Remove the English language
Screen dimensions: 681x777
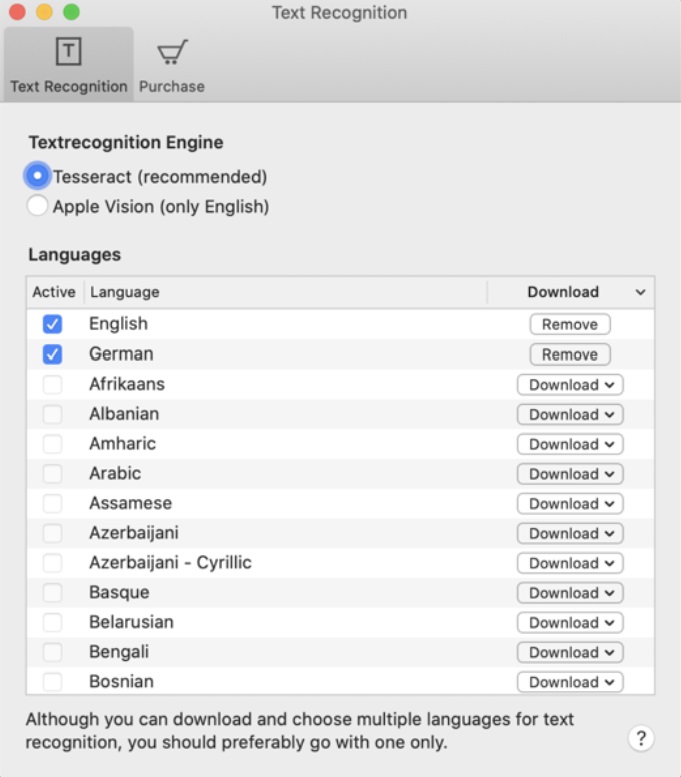(x=570, y=325)
